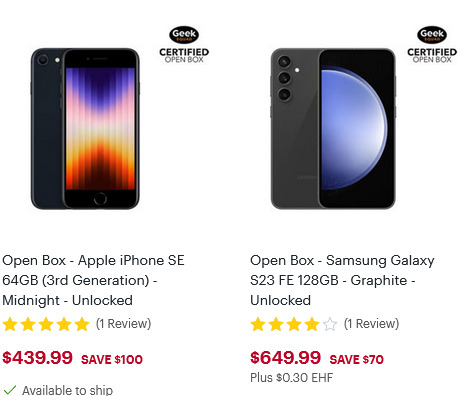
Task: Click the Available to ship text
Action: coord(68,390)
